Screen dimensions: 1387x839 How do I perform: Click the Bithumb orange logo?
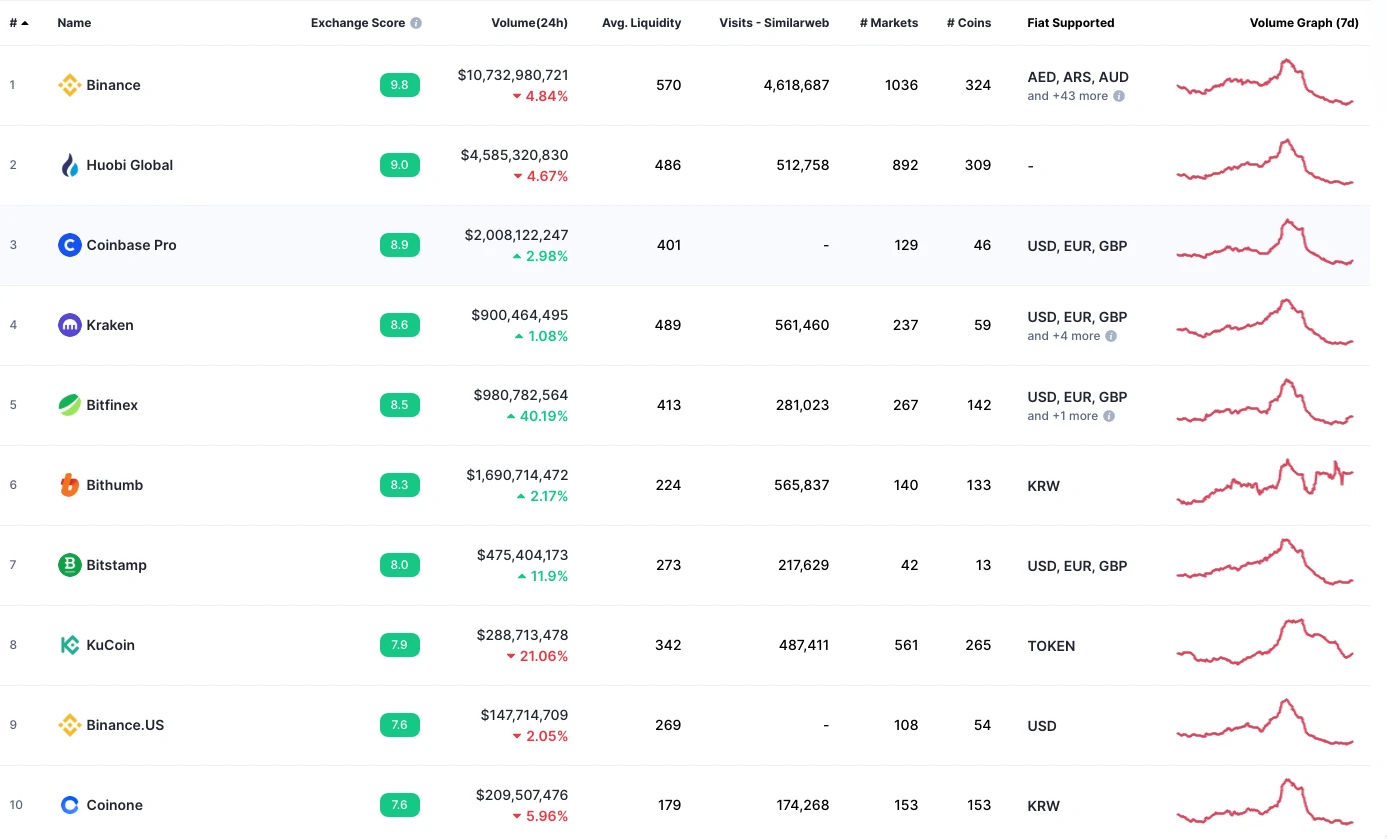pyautogui.click(x=69, y=485)
